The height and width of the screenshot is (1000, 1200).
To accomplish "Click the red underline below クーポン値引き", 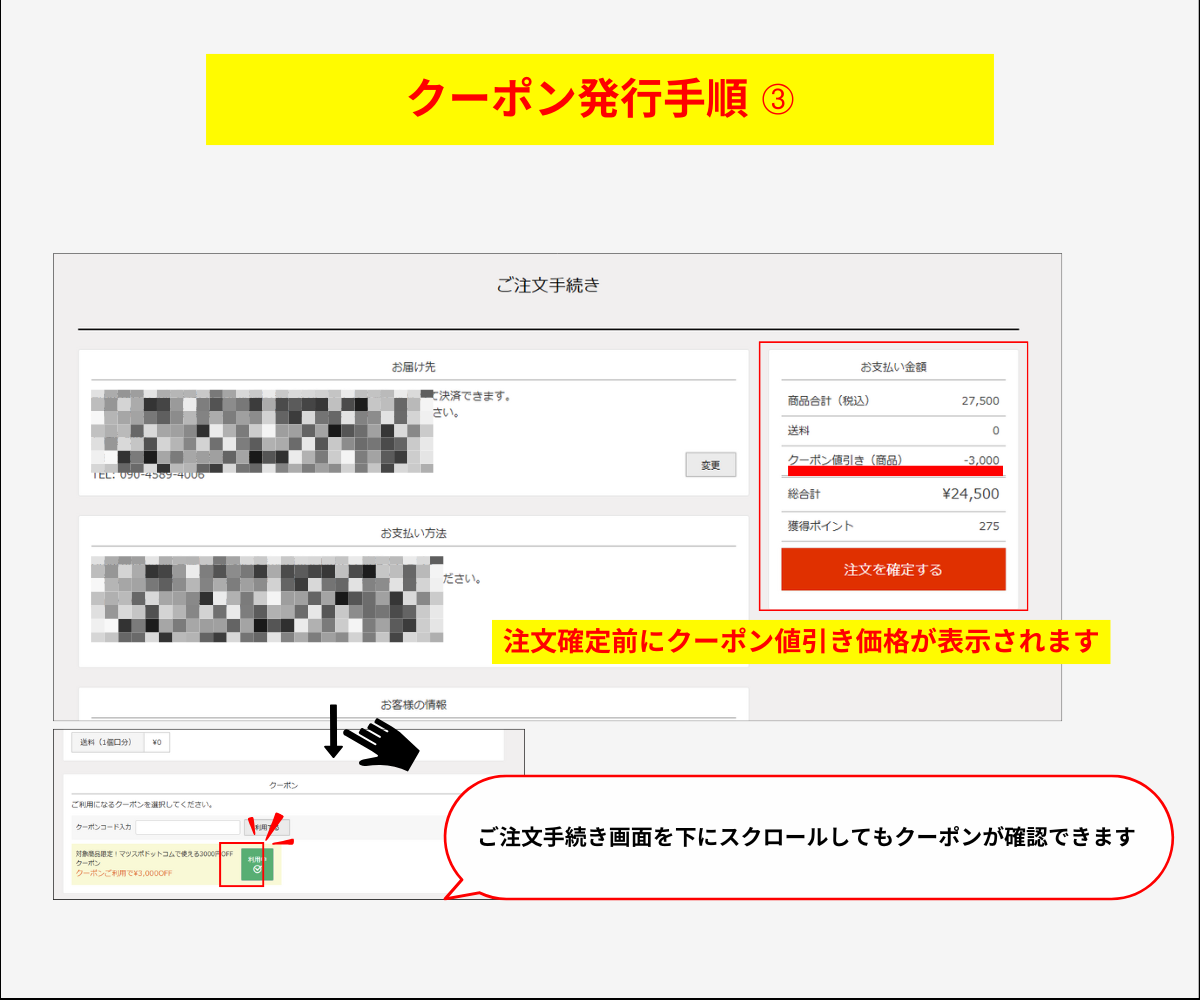I will pos(895,470).
